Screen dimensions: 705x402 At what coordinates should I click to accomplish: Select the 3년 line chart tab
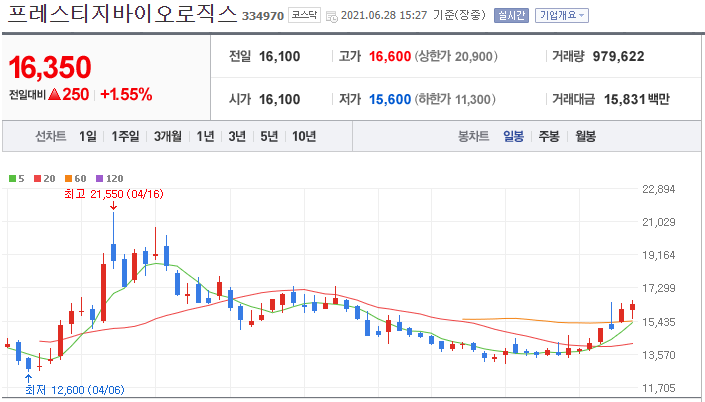click(237, 136)
